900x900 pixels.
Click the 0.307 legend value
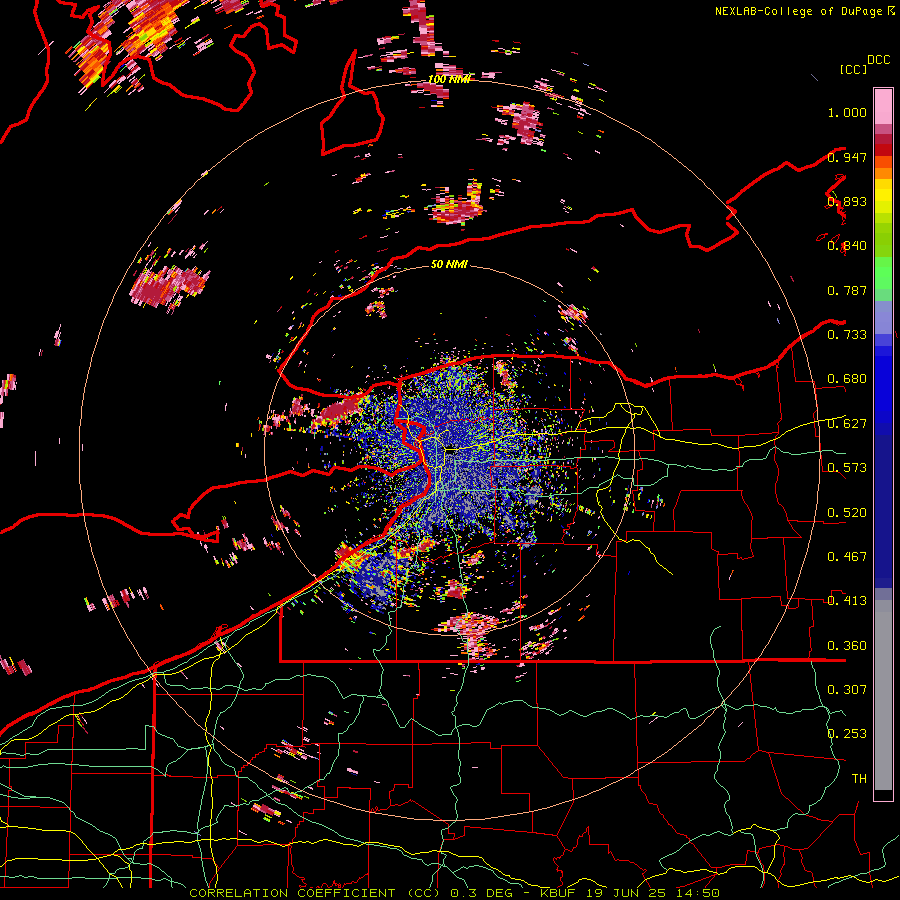pyautogui.click(x=847, y=690)
